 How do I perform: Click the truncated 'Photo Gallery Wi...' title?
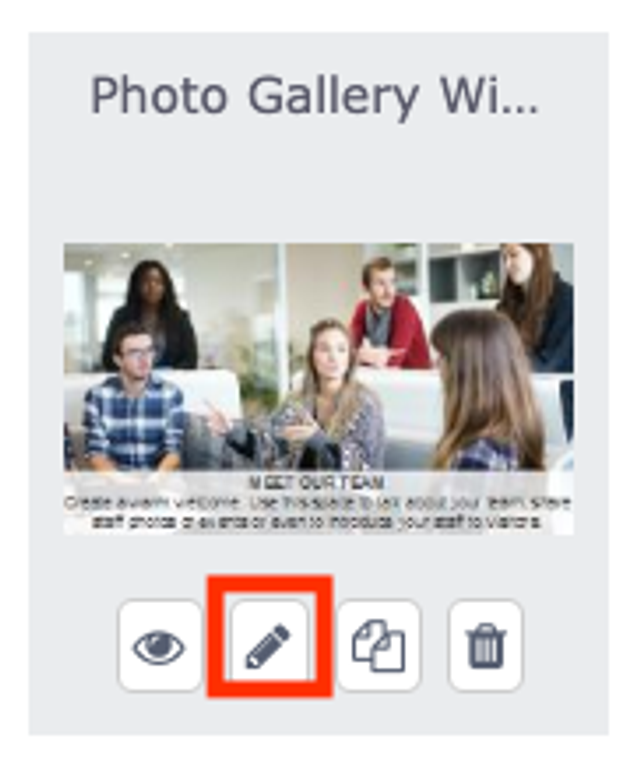pos(314,96)
